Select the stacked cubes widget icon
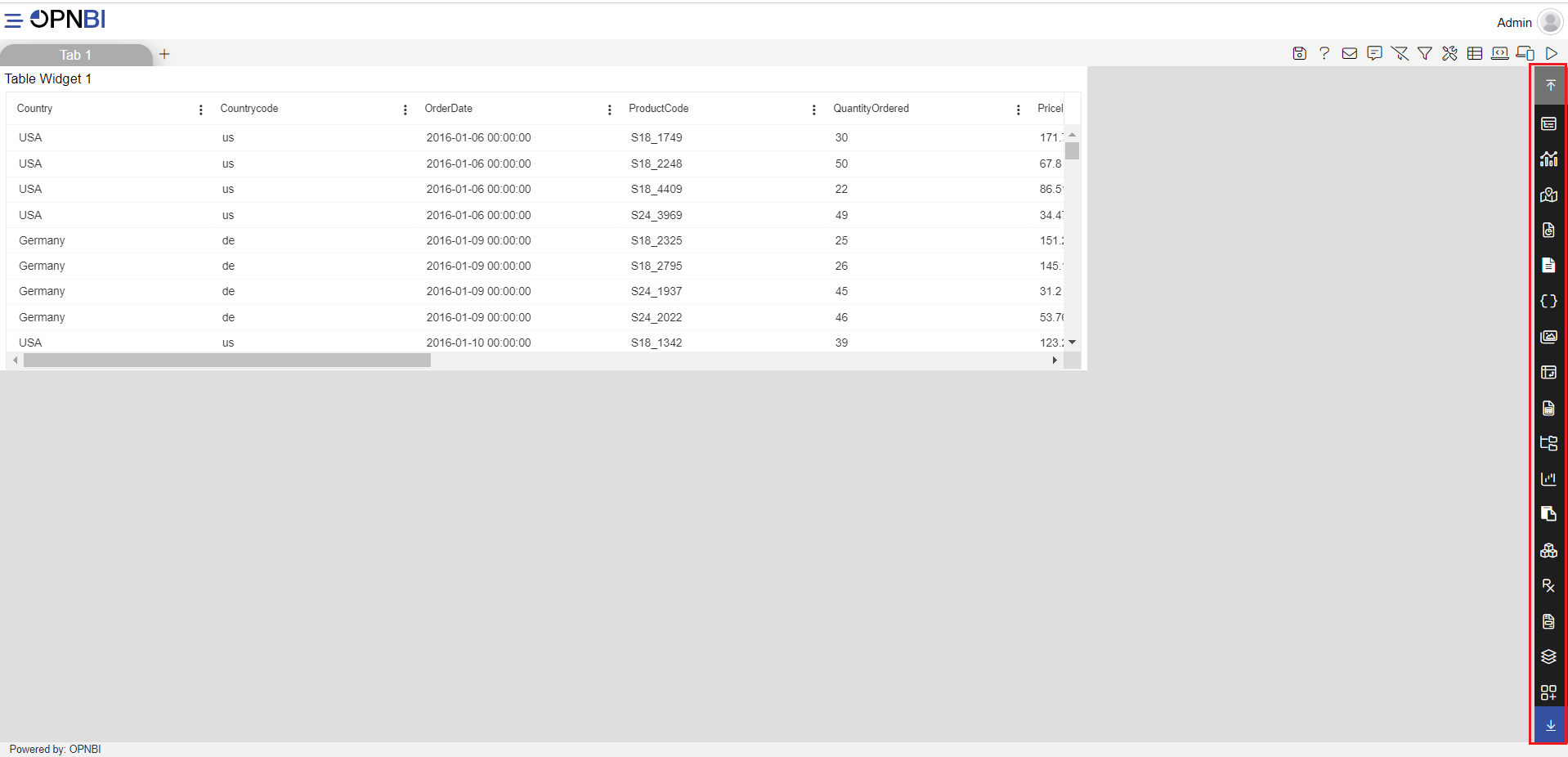Image resolution: width=1568 pixels, height=757 pixels. [1548, 550]
